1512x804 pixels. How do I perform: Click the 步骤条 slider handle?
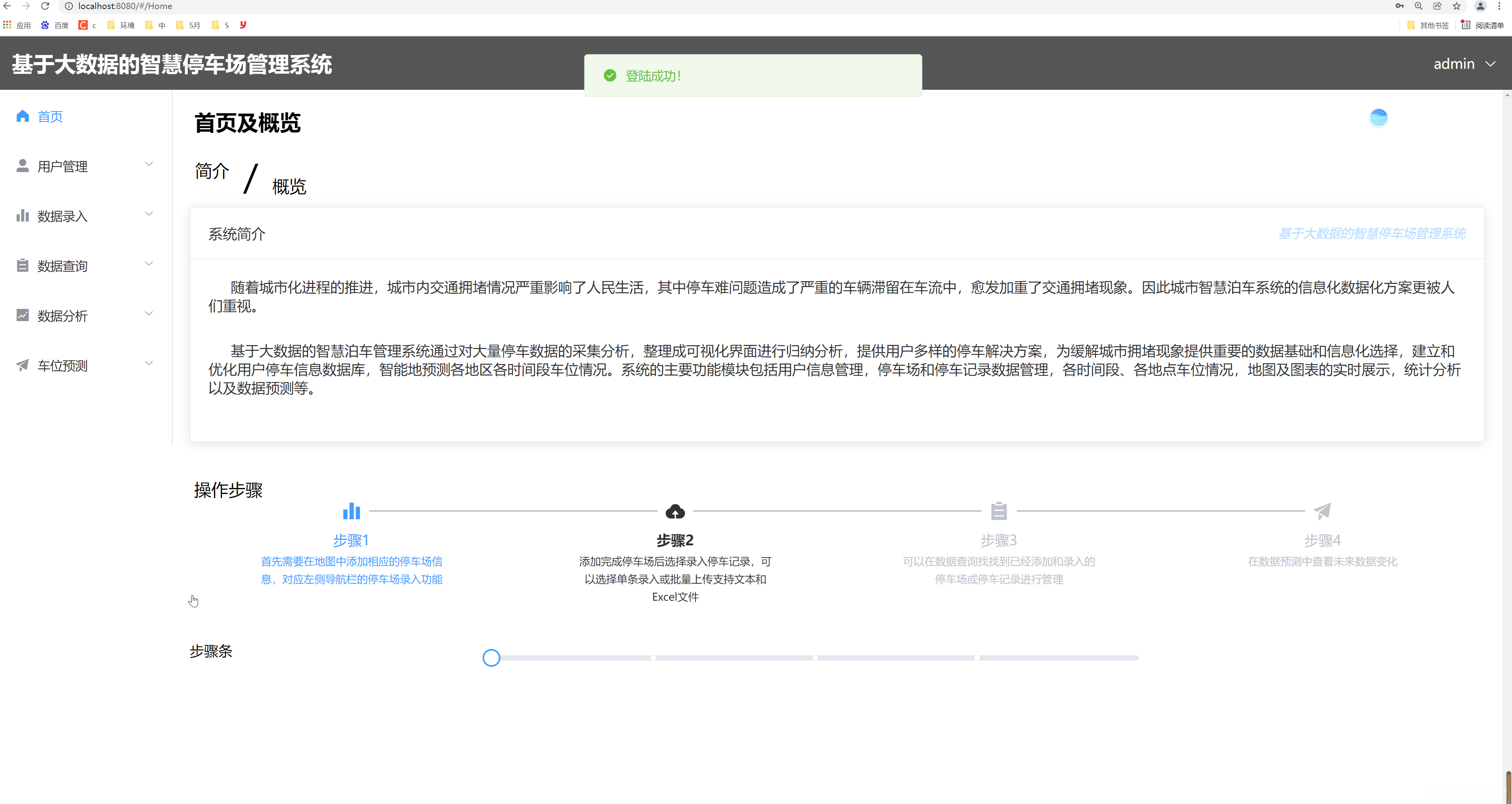pyautogui.click(x=491, y=658)
